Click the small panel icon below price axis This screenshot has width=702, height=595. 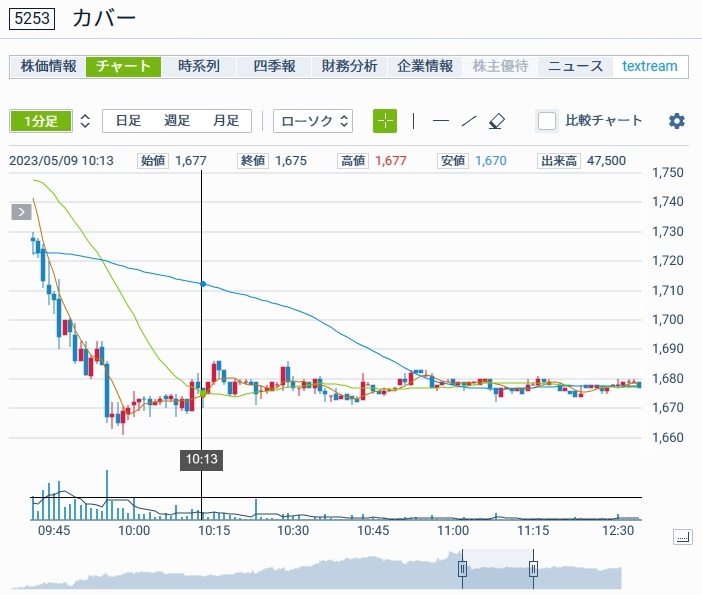[682, 537]
